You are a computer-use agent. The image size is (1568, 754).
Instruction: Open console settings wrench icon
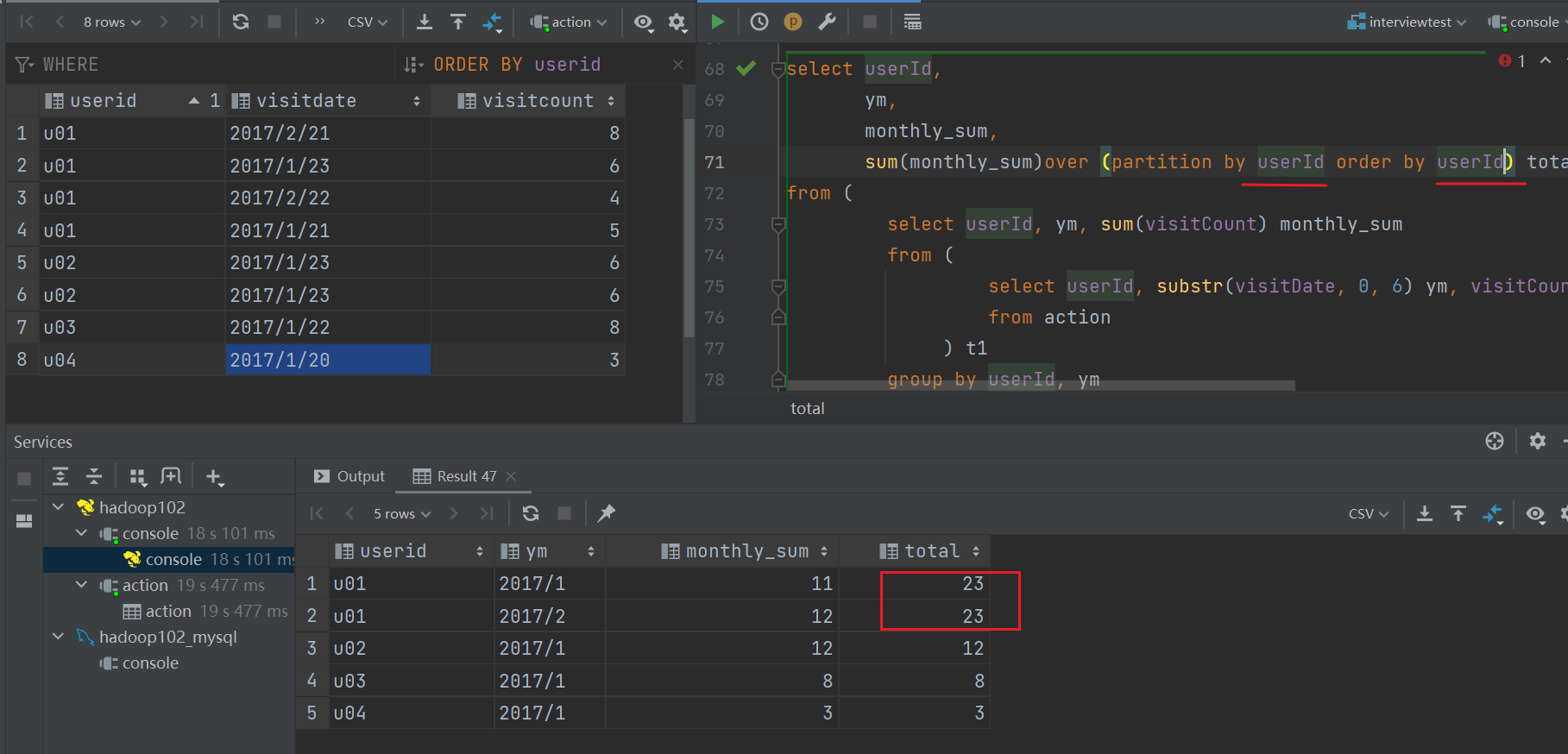coord(827,22)
